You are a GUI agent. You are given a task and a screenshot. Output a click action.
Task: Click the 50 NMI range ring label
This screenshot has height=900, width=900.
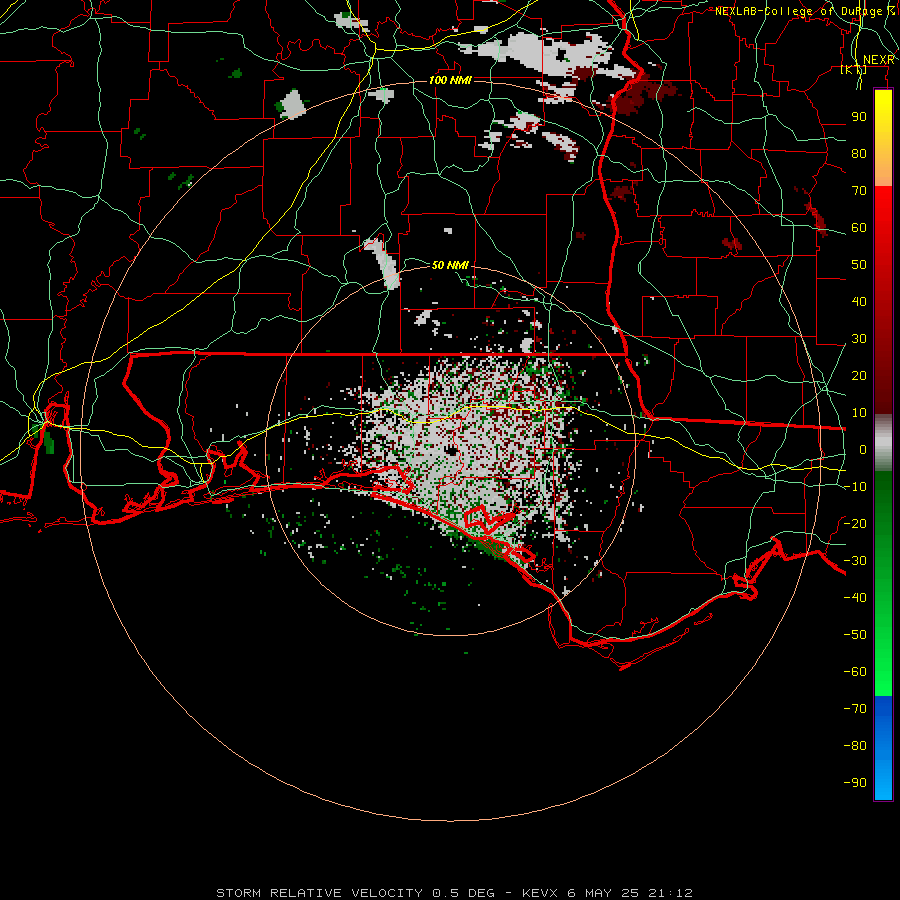click(x=450, y=265)
